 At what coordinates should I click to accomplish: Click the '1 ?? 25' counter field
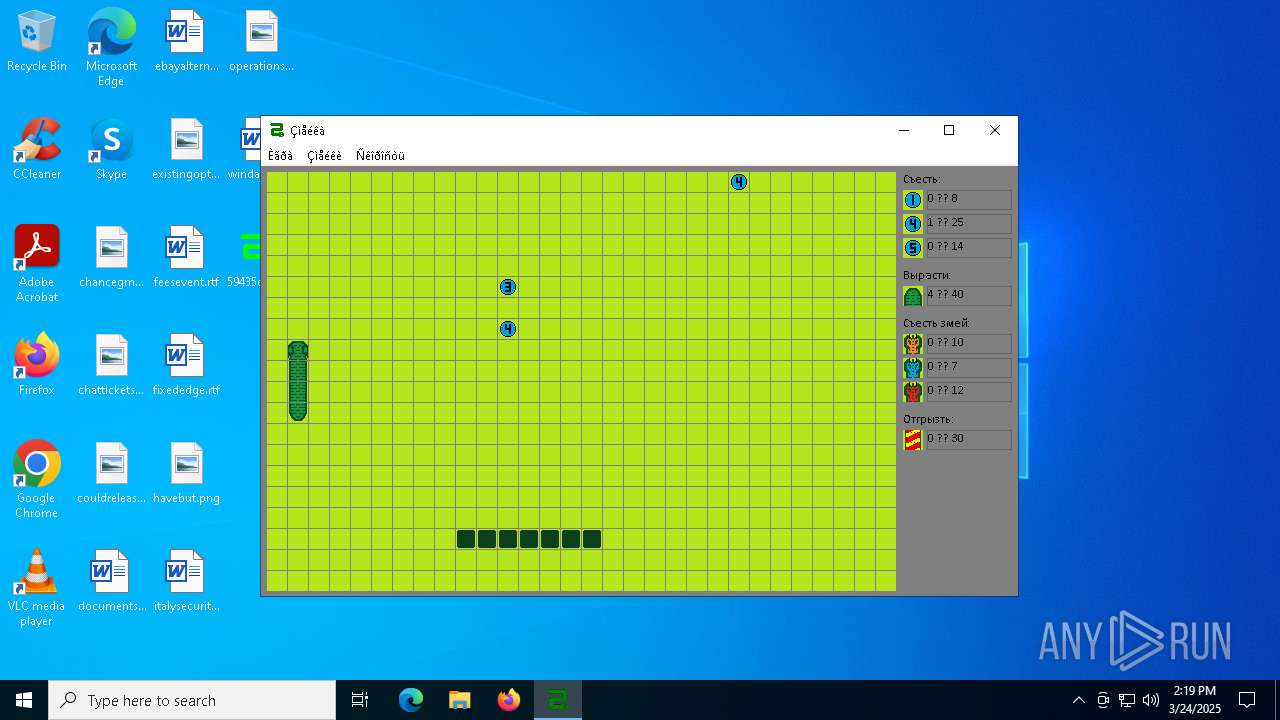[x=968, y=224]
